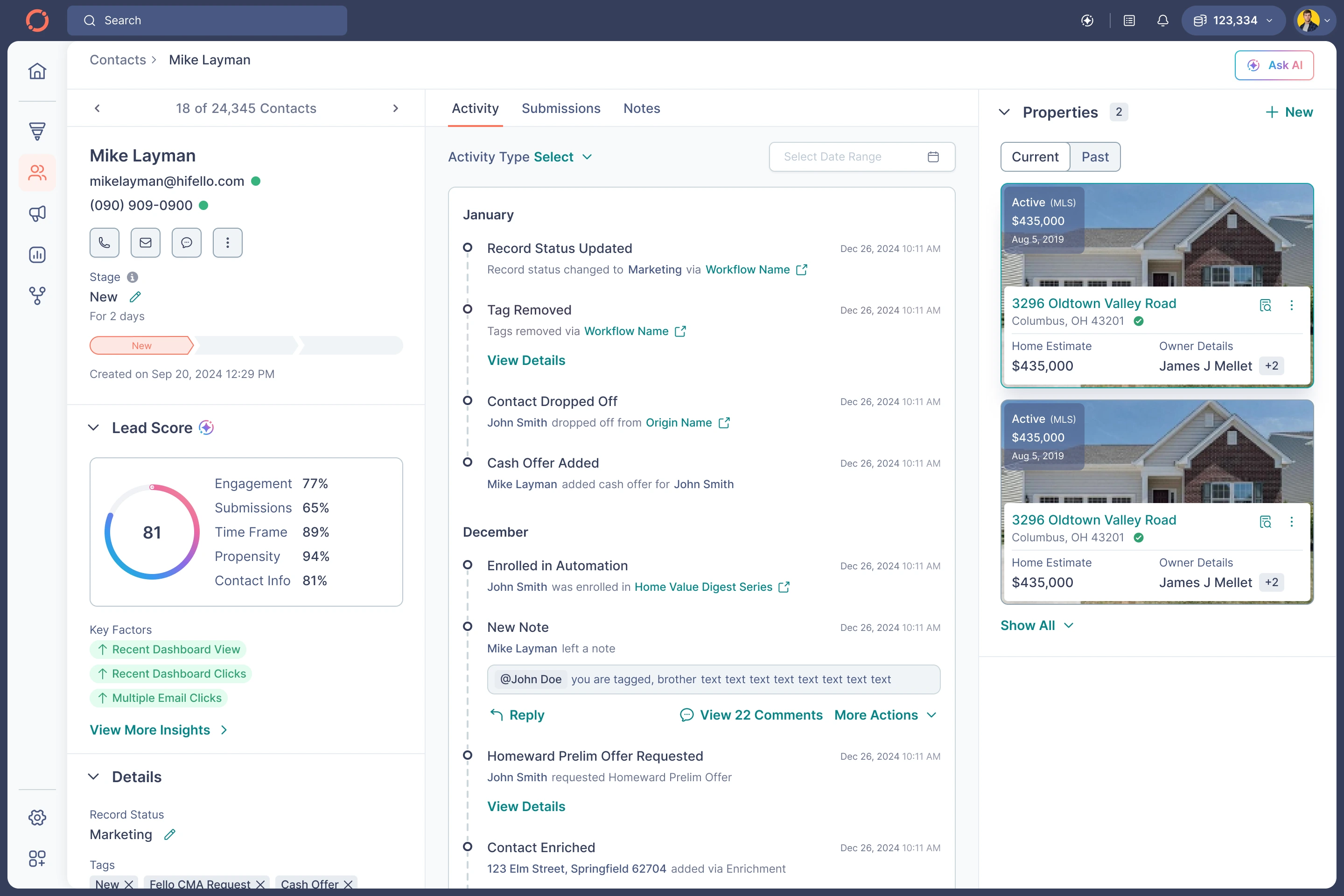Open the megaphone campaigns sidebar icon
Viewport: 1344px width, 896px height.
pyautogui.click(x=37, y=214)
